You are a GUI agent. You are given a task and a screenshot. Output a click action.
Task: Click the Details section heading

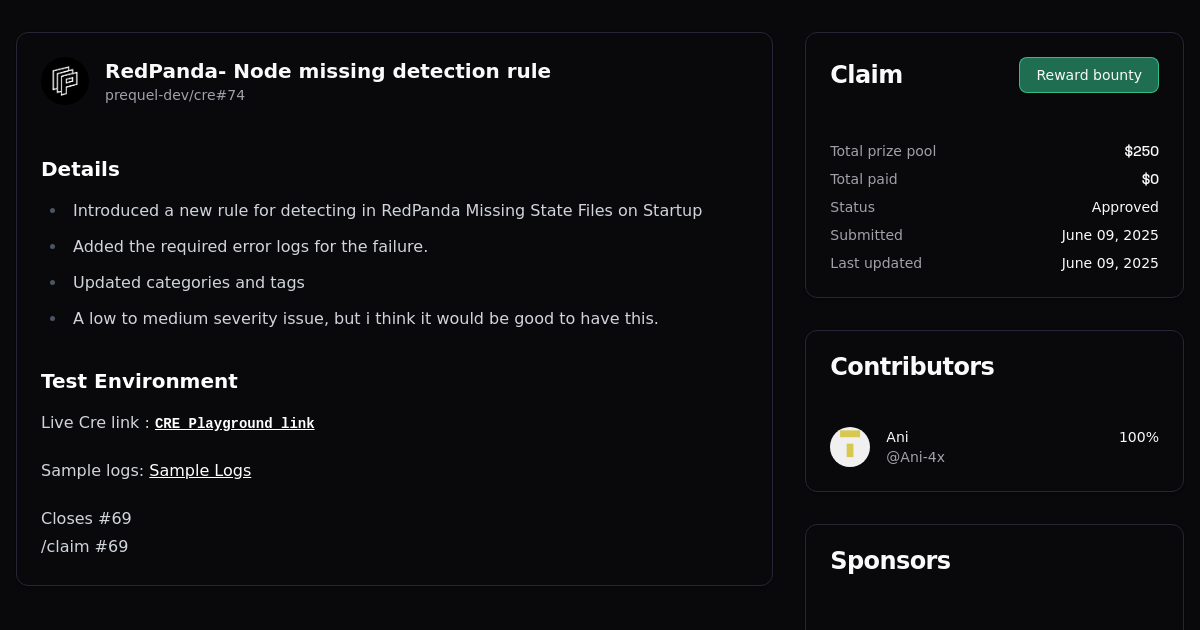coord(80,169)
